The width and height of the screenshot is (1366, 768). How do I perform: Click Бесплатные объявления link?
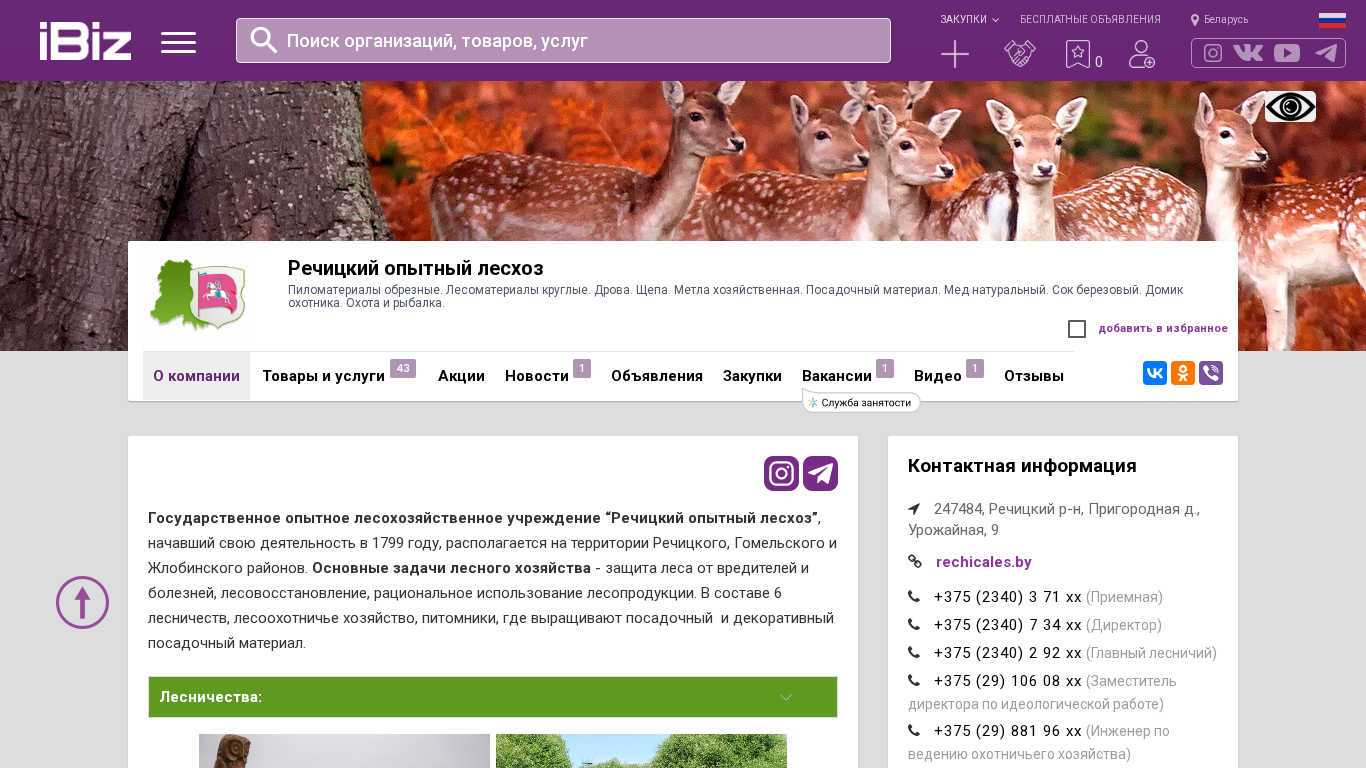pos(1090,20)
